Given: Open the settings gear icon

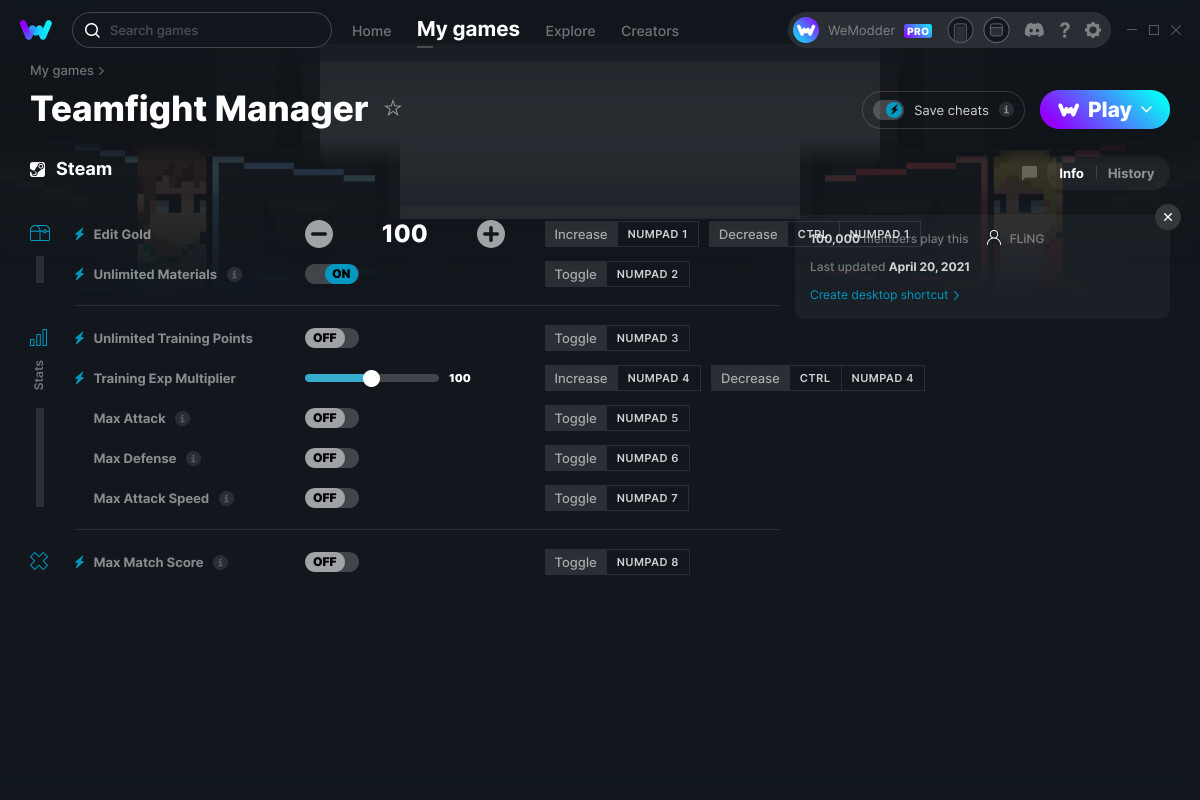Looking at the screenshot, I should (1093, 30).
